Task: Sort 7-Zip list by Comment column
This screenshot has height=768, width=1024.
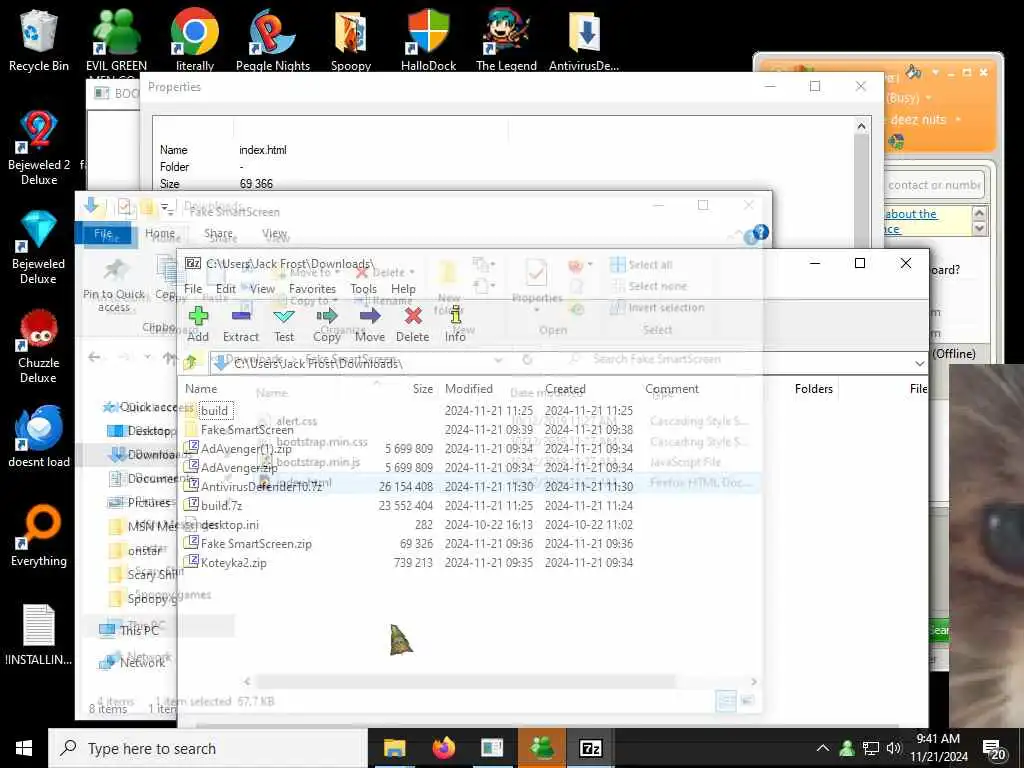Action: [x=672, y=389]
